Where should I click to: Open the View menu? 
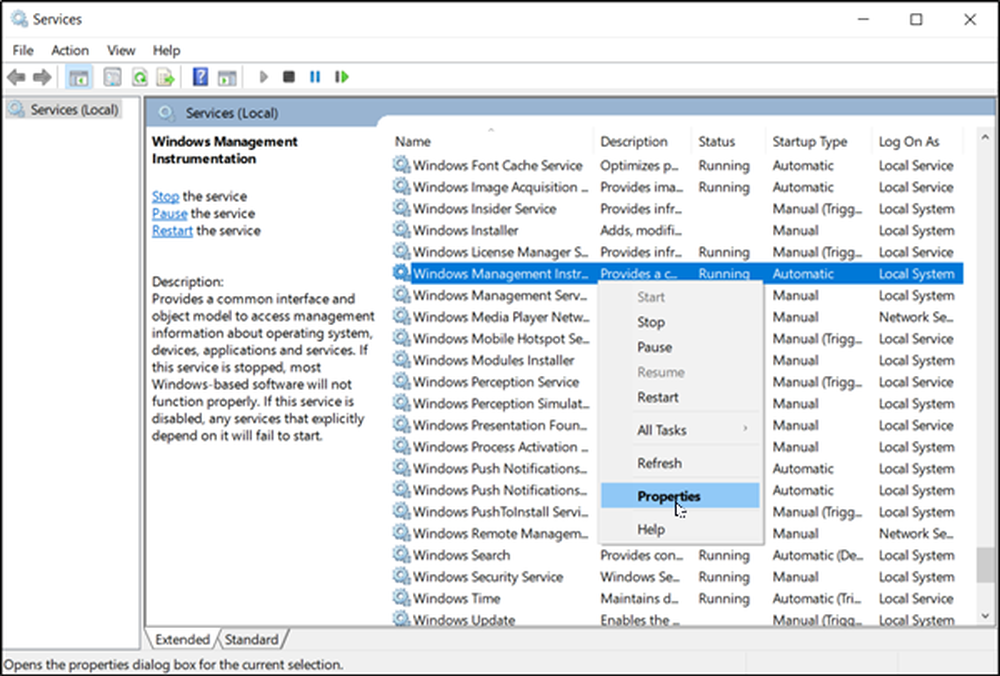pyautogui.click(x=121, y=50)
